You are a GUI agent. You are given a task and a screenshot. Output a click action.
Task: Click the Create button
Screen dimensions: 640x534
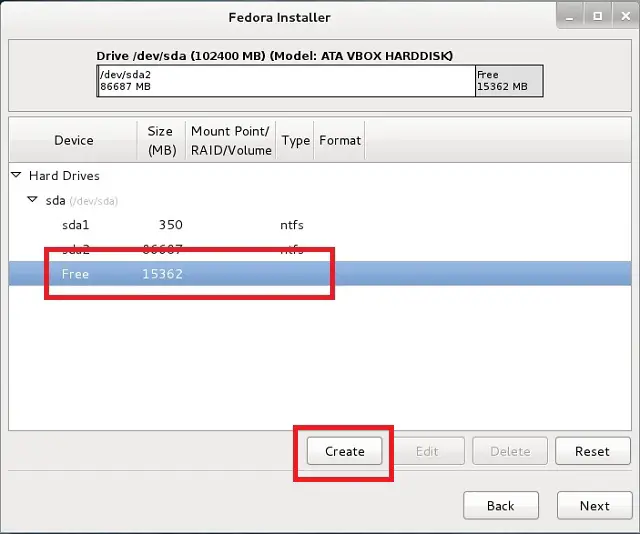pyautogui.click(x=344, y=451)
